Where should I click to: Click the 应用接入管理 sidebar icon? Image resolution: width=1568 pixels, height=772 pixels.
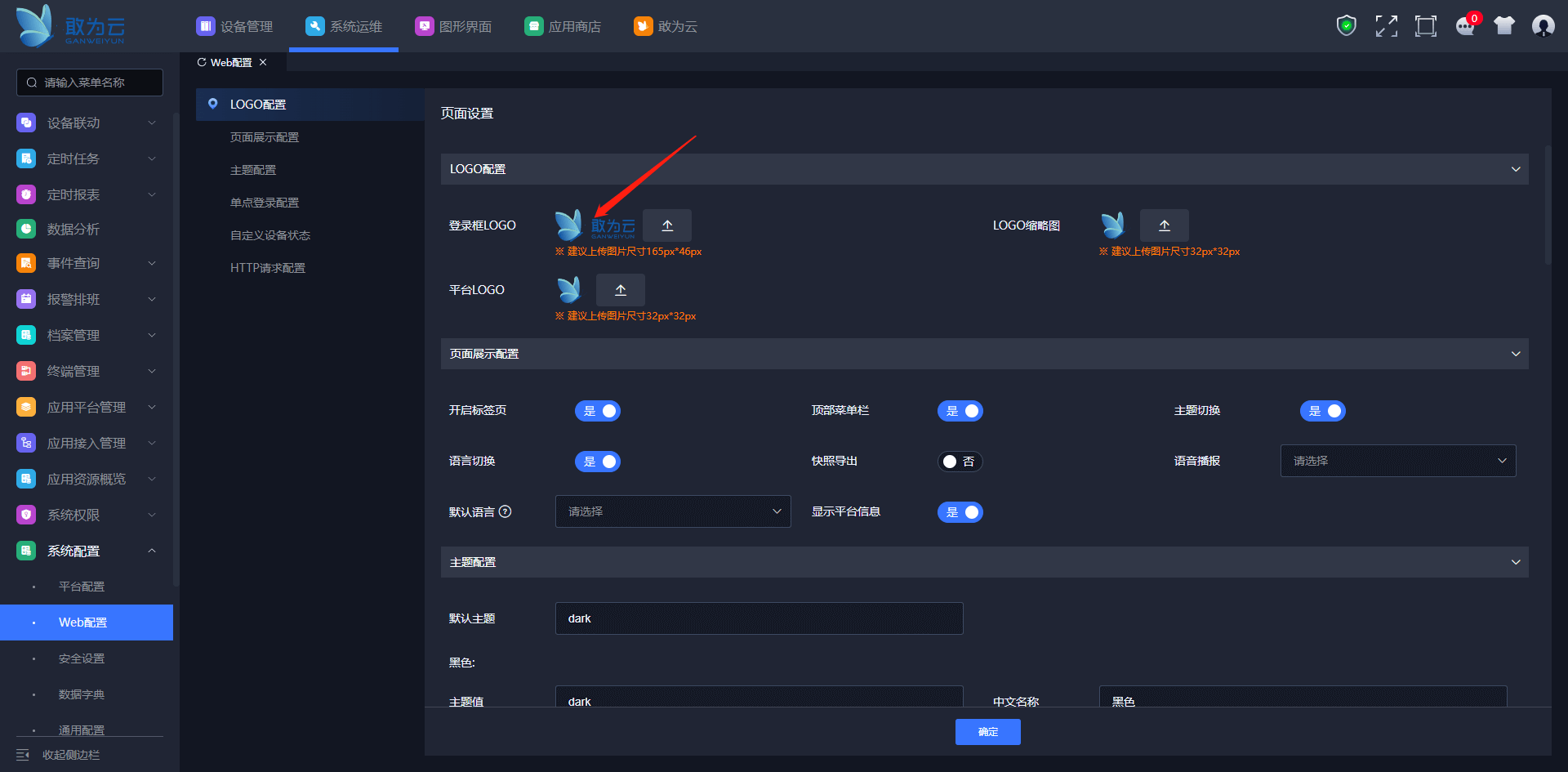[x=26, y=443]
